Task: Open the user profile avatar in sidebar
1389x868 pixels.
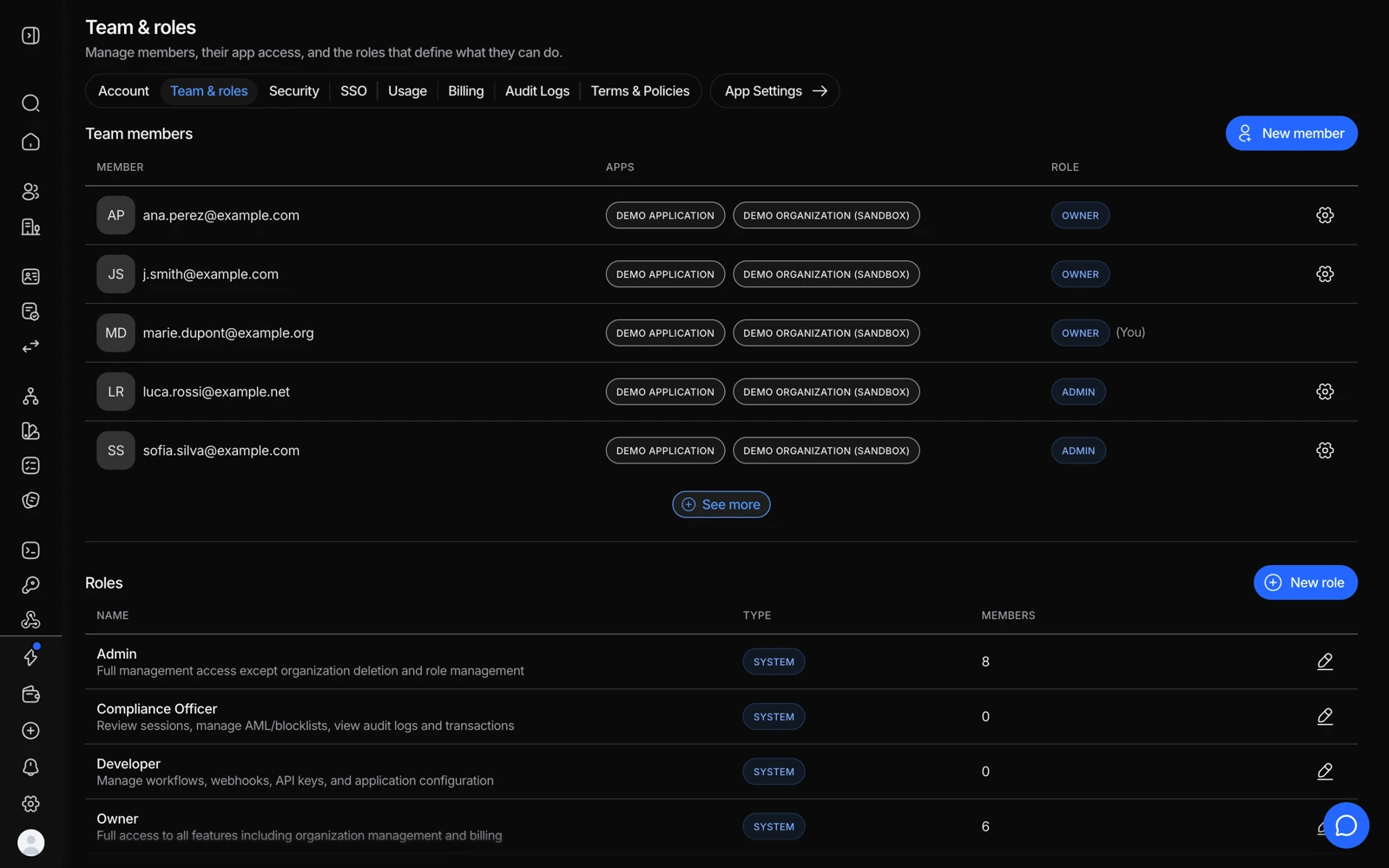Action: [30, 843]
